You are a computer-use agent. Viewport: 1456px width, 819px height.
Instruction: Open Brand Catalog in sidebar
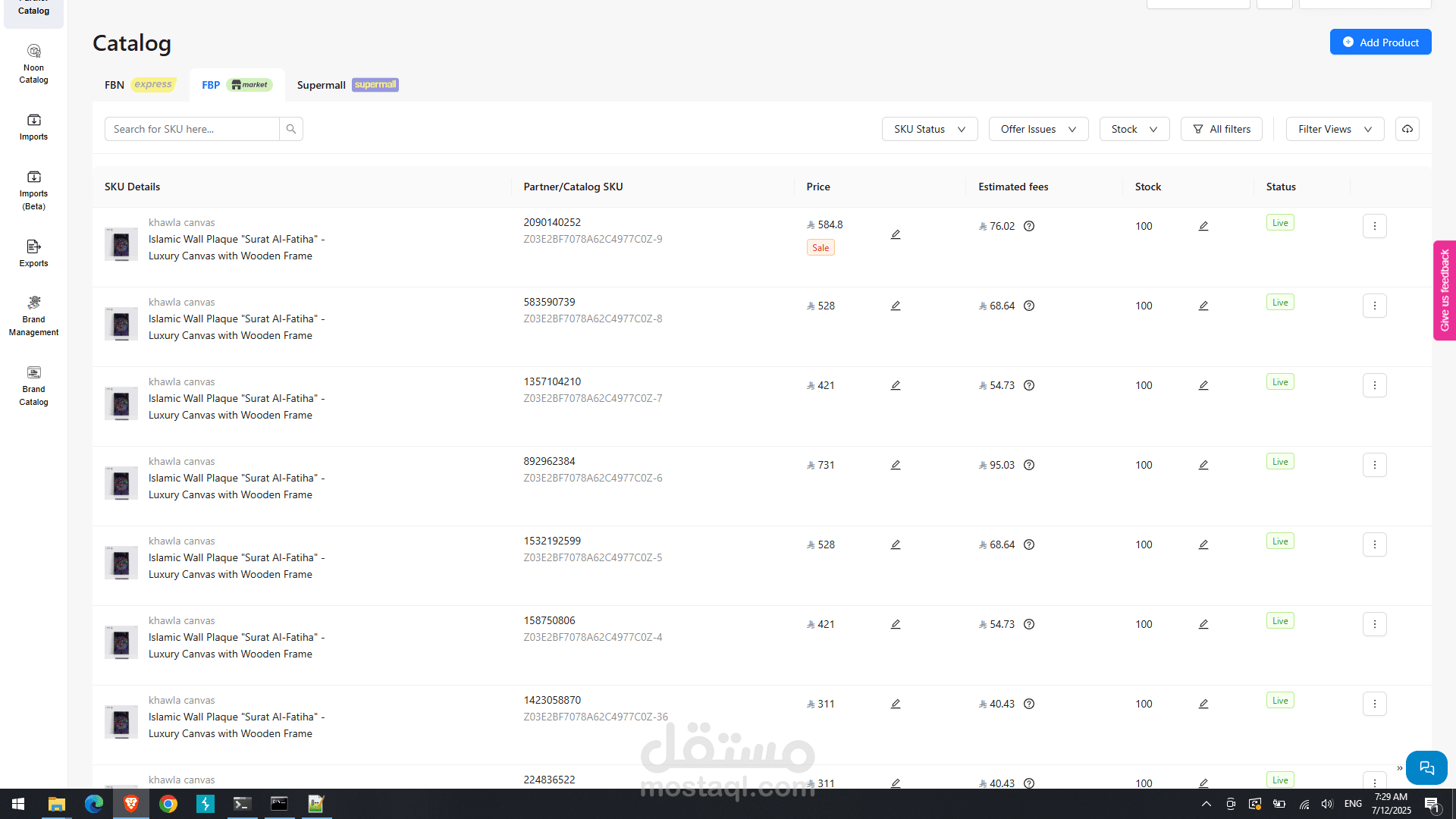pos(33,385)
